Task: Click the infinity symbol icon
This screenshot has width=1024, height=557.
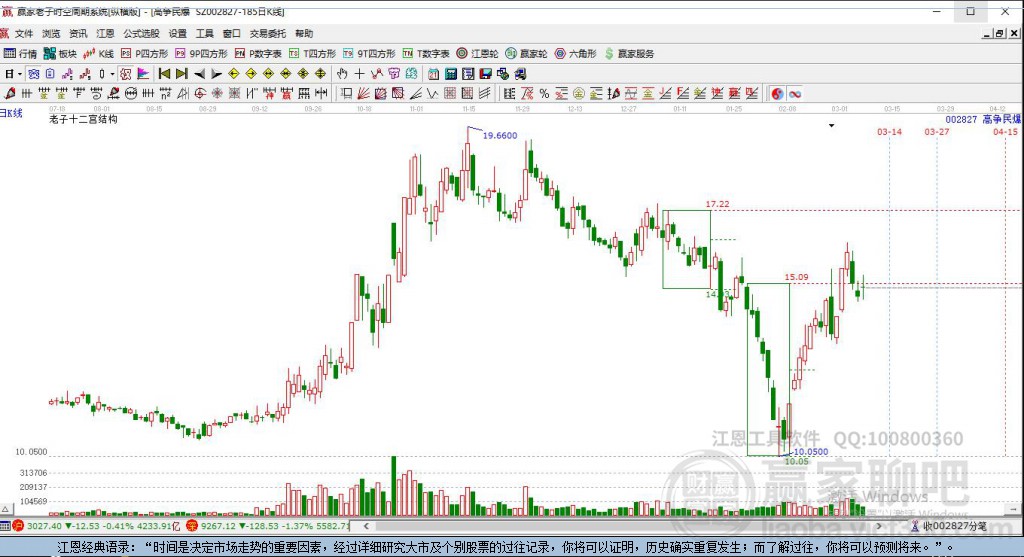Action: point(795,93)
